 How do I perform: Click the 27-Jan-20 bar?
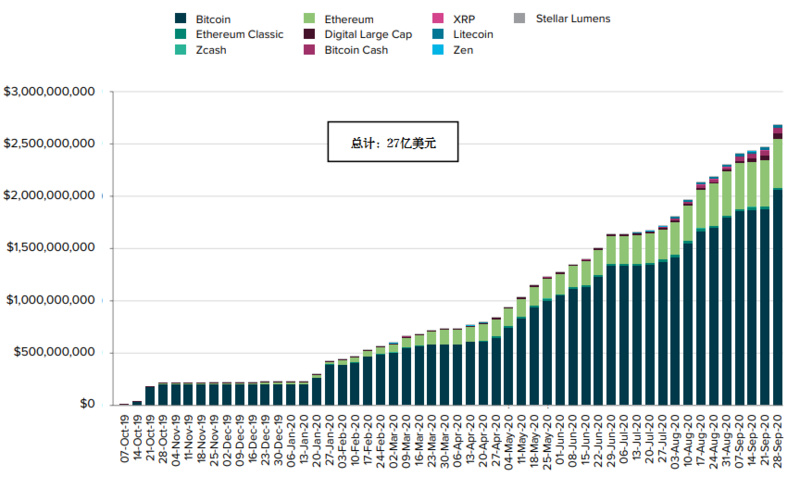point(329,383)
